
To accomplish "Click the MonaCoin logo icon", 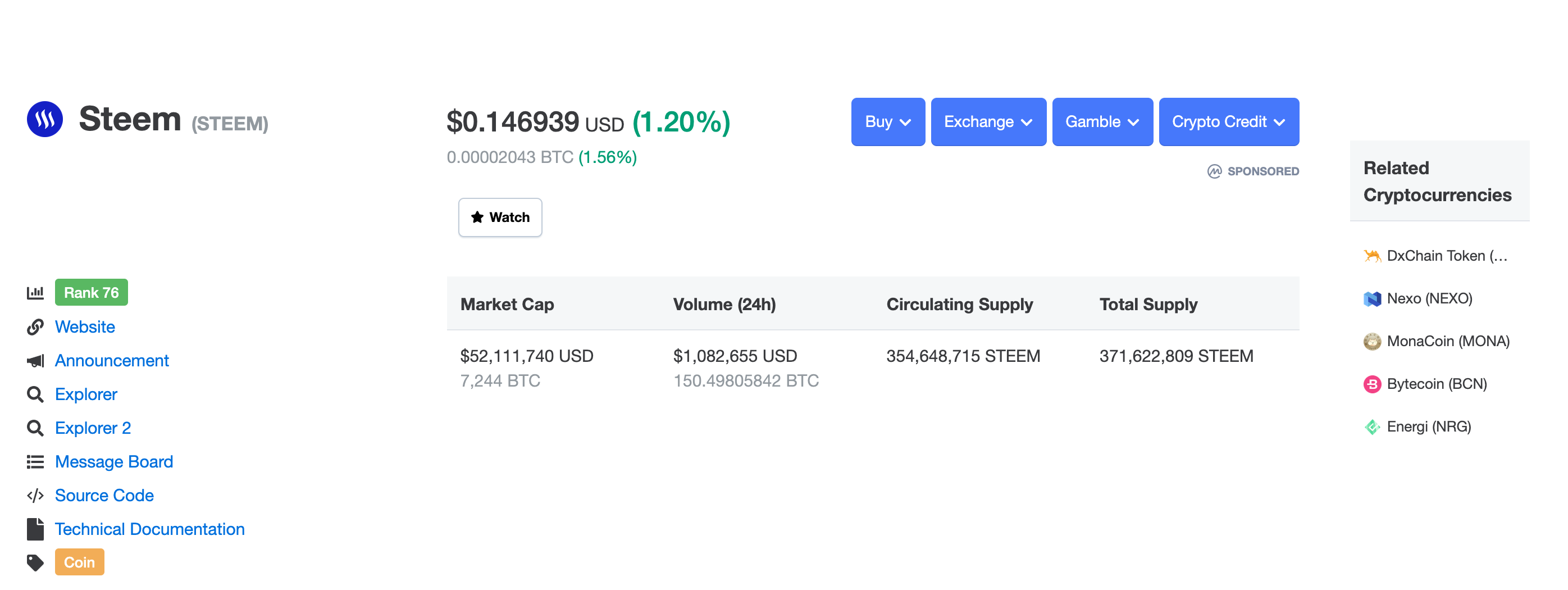I will (1371, 341).
